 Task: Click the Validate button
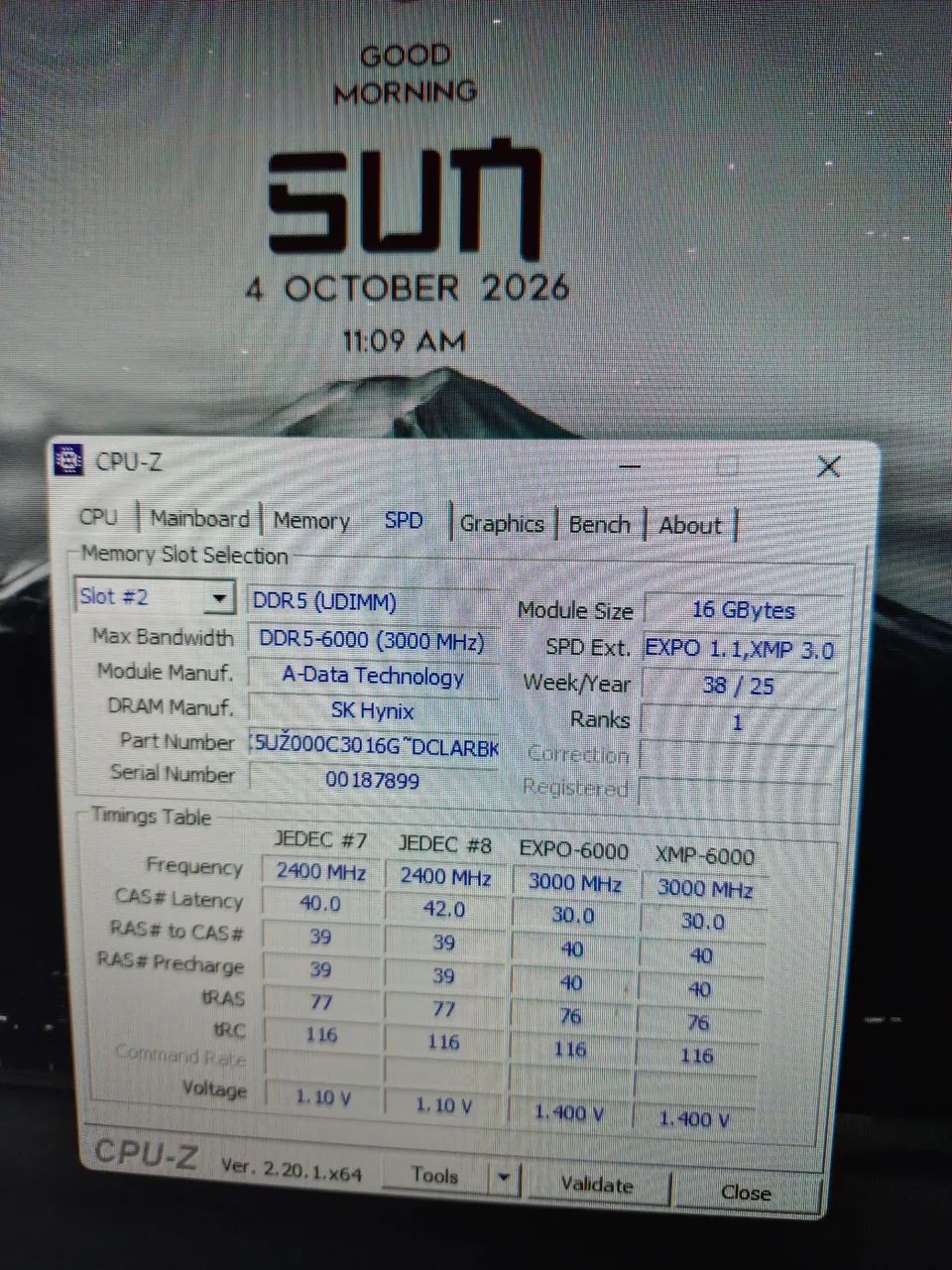tap(596, 1185)
